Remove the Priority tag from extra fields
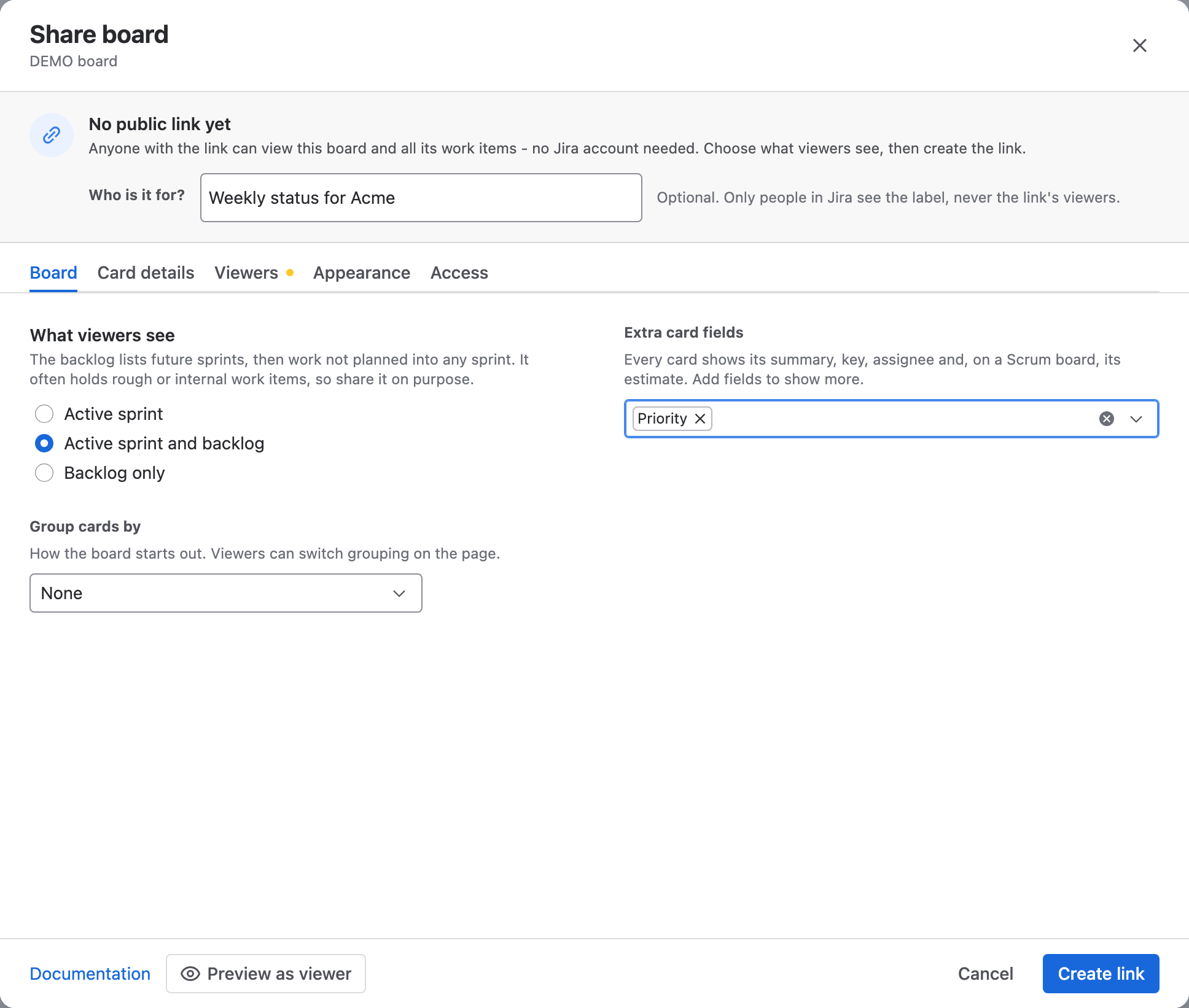This screenshot has height=1008, width=1189. [700, 419]
